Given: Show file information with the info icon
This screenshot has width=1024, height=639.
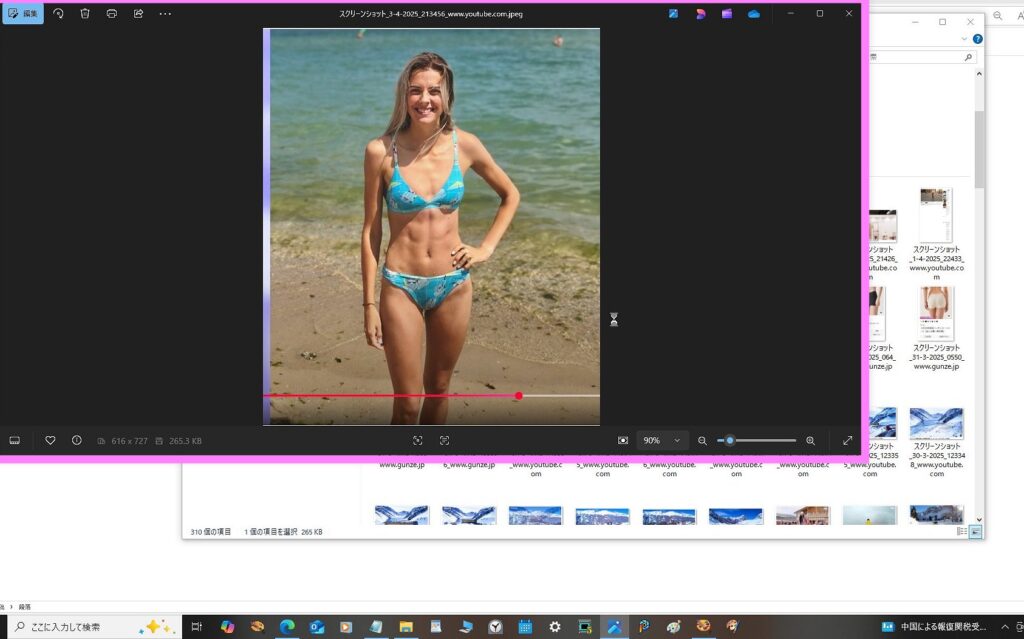Looking at the screenshot, I should point(76,440).
